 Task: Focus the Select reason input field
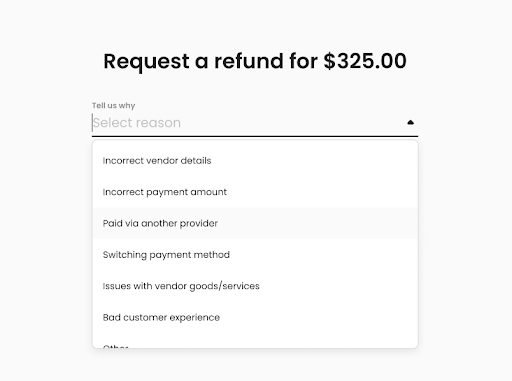pos(255,123)
